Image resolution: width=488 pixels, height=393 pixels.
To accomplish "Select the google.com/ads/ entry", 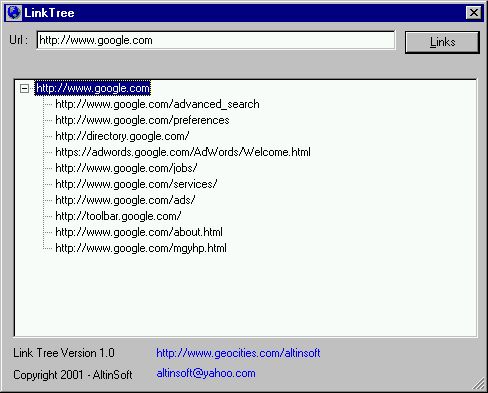I will (x=125, y=200).
